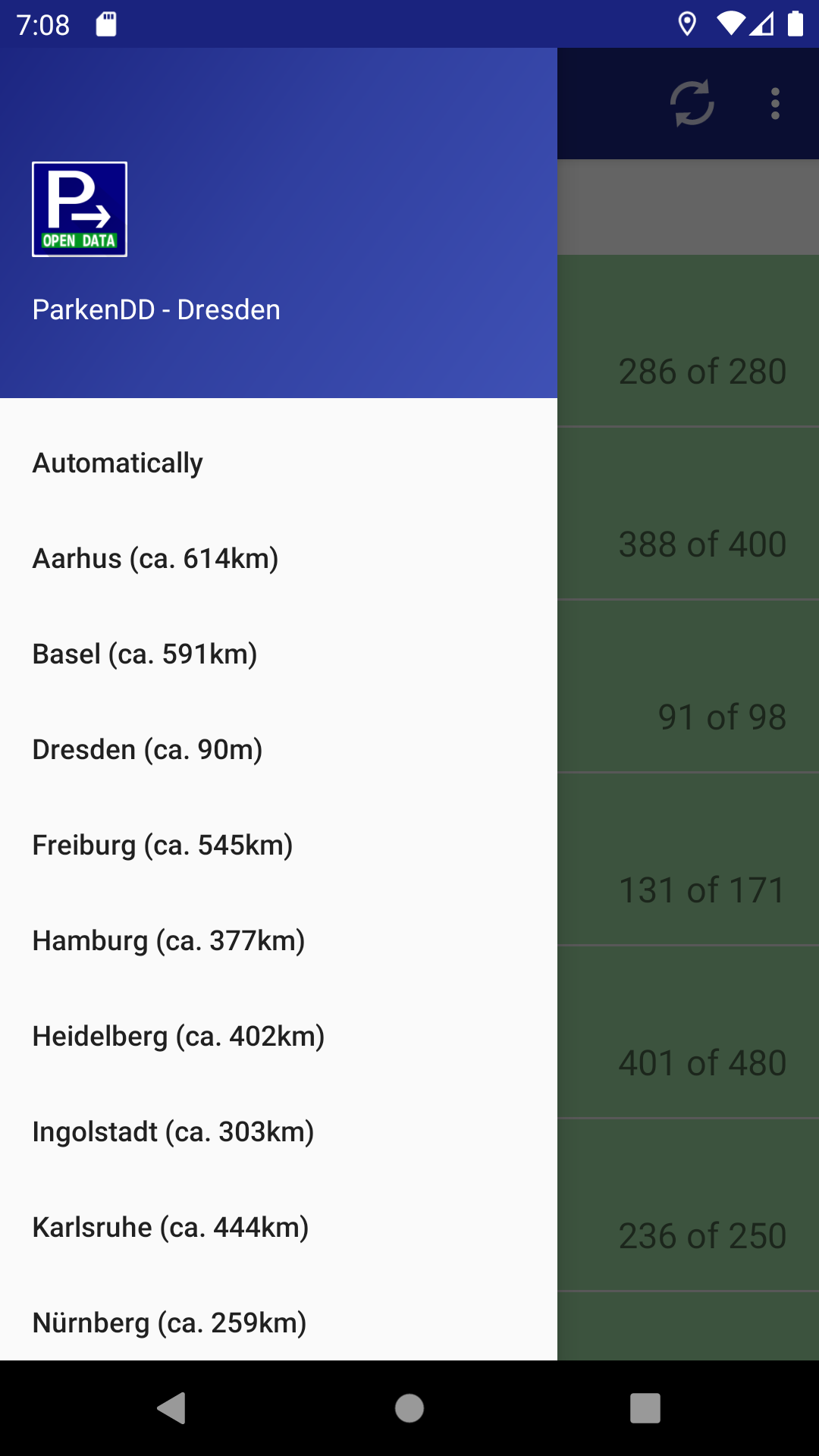Open the three-dot overflow menu

(775, 103)
